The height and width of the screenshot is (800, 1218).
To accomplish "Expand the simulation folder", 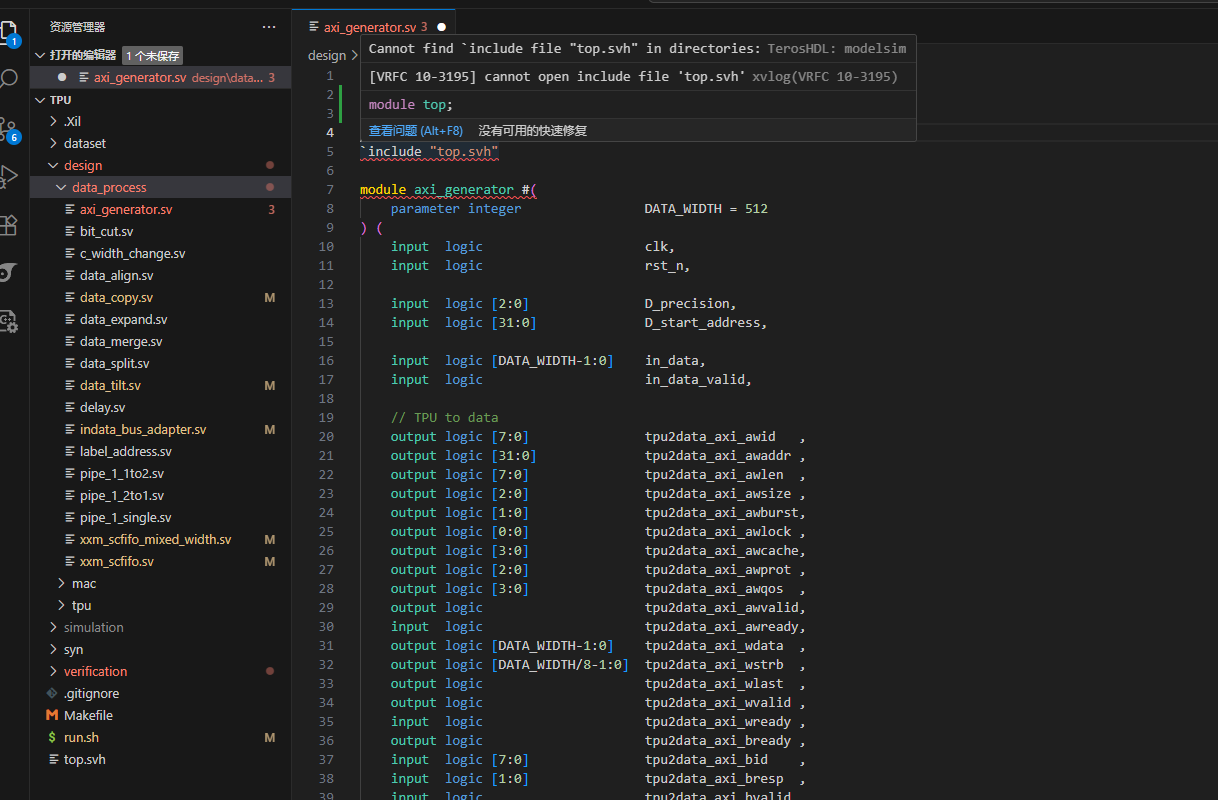I will 54,627.
